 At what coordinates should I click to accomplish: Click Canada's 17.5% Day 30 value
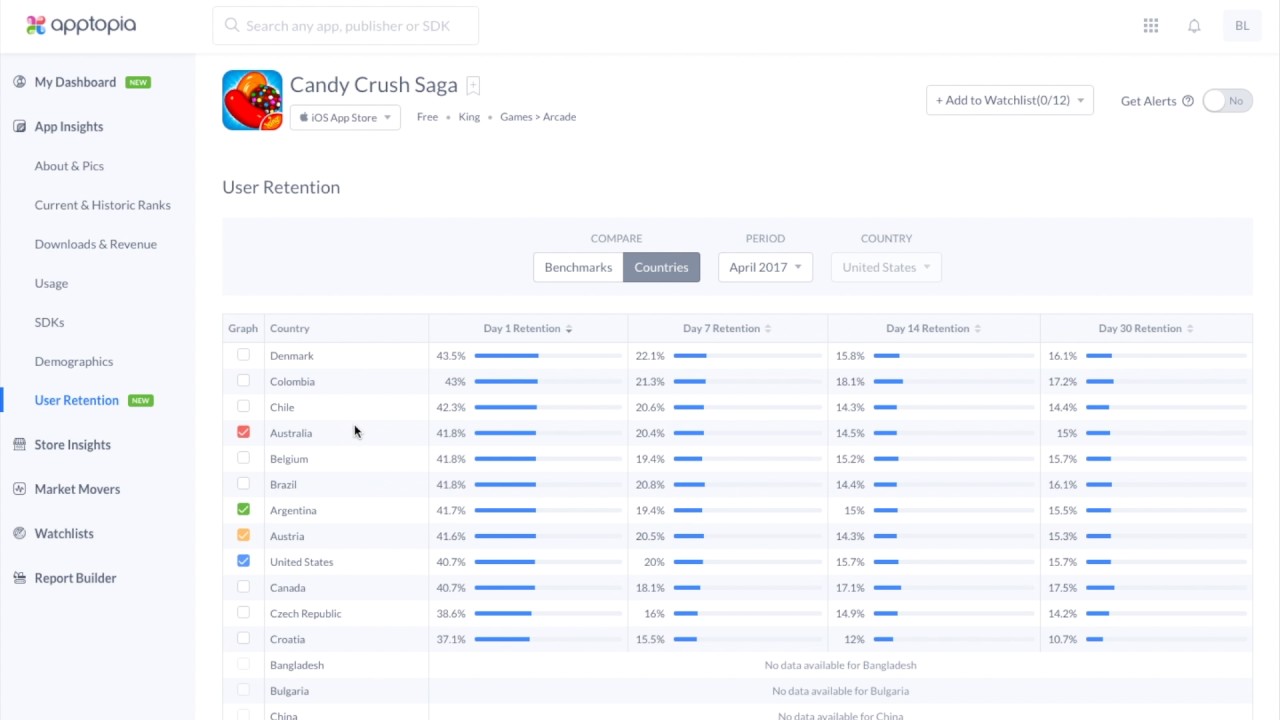[1062, 588]
